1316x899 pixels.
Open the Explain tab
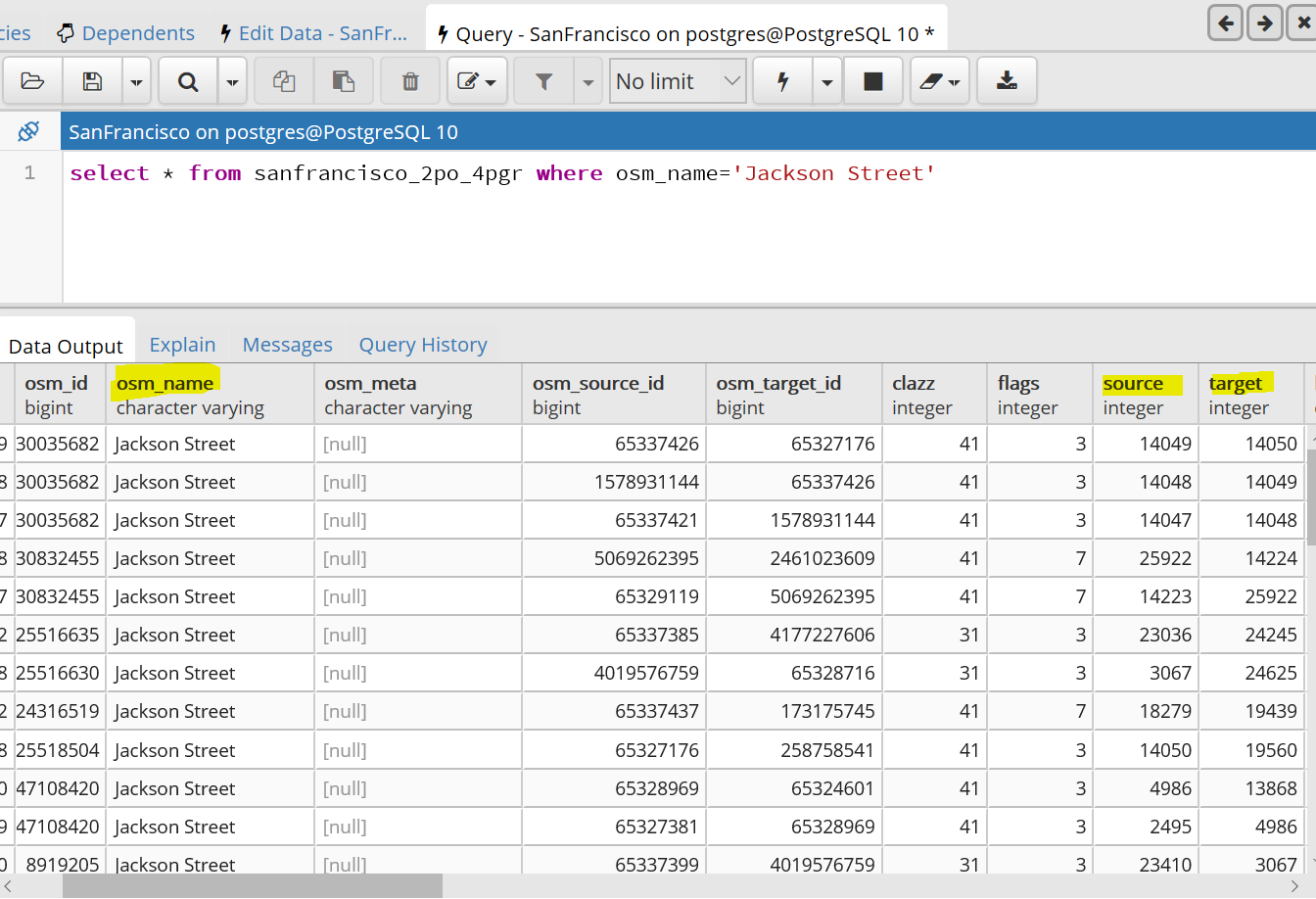[182, 345]
